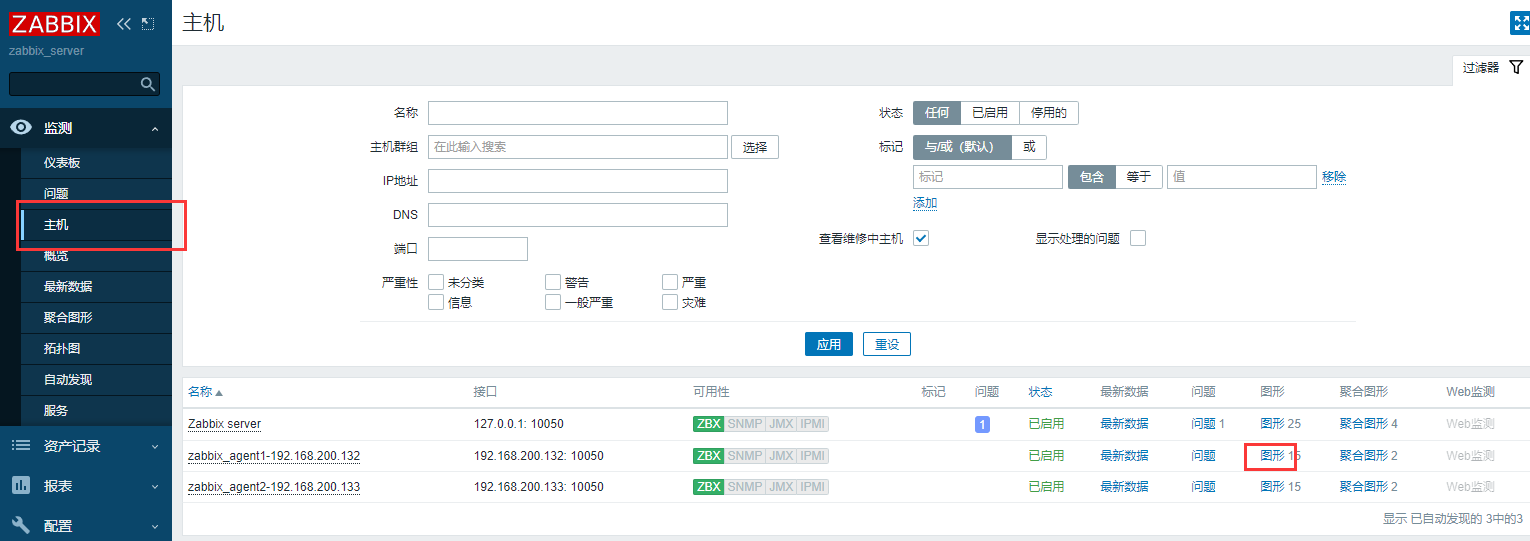Select 或 tag operator
1530x541 pixels.
[1029, 147]
